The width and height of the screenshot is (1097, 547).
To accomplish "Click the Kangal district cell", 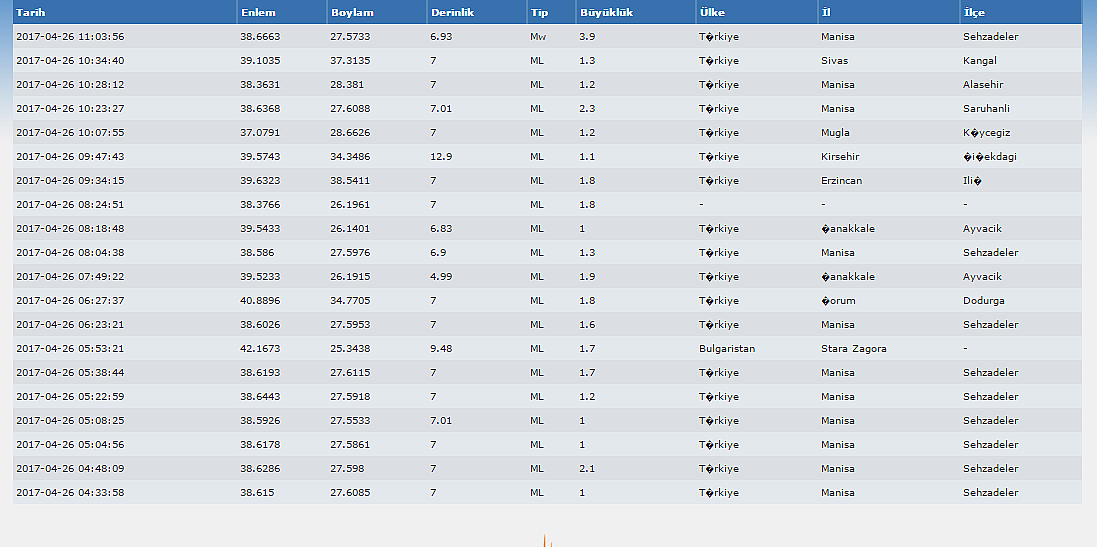I will tap(979, 60).
